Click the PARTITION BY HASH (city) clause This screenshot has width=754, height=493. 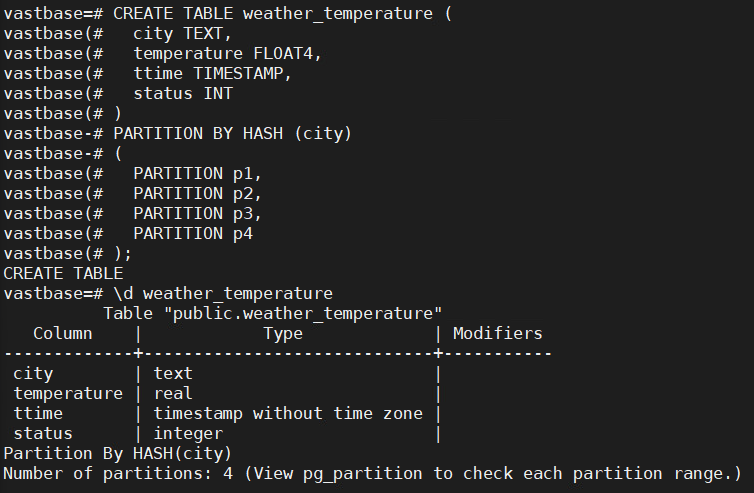pos(232,133)
